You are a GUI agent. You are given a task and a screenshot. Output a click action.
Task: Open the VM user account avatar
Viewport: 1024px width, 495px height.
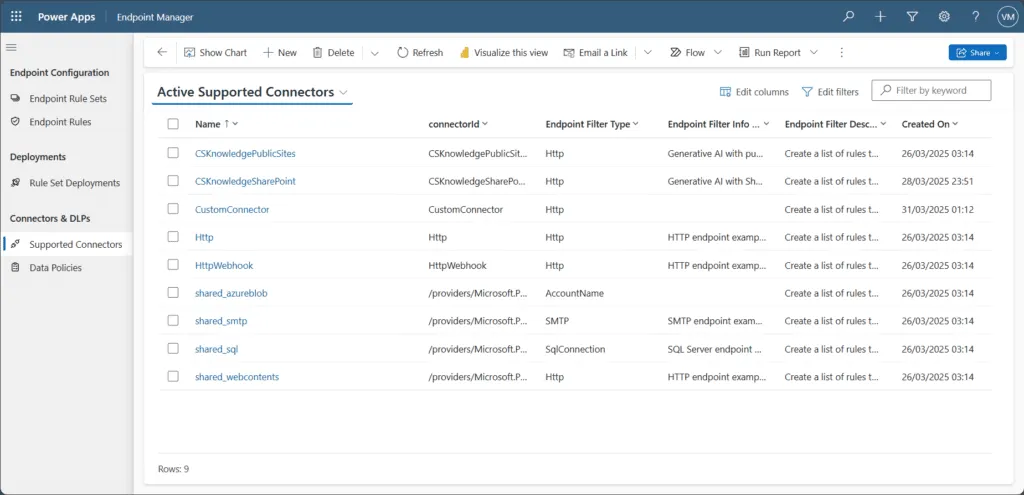pyautogui.click(x=1006, y=17)
